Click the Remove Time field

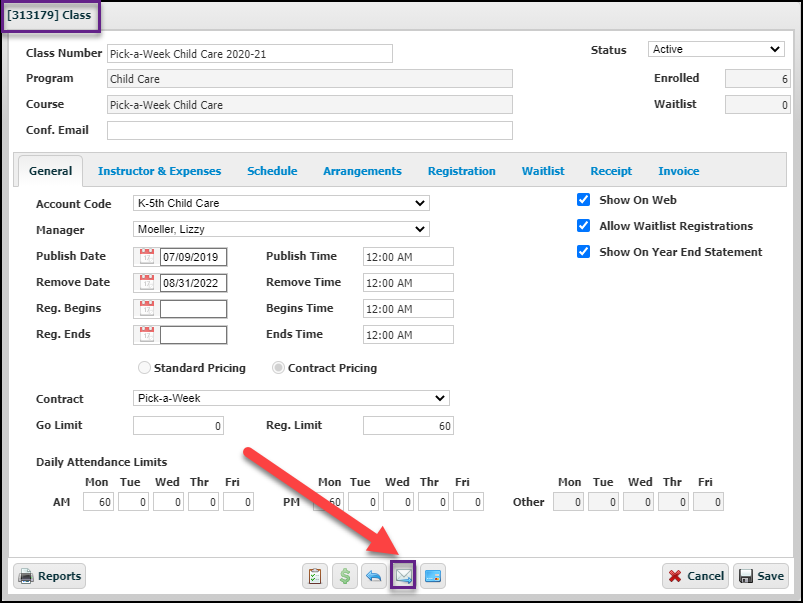pyautogui.click(x=408, y=283)
